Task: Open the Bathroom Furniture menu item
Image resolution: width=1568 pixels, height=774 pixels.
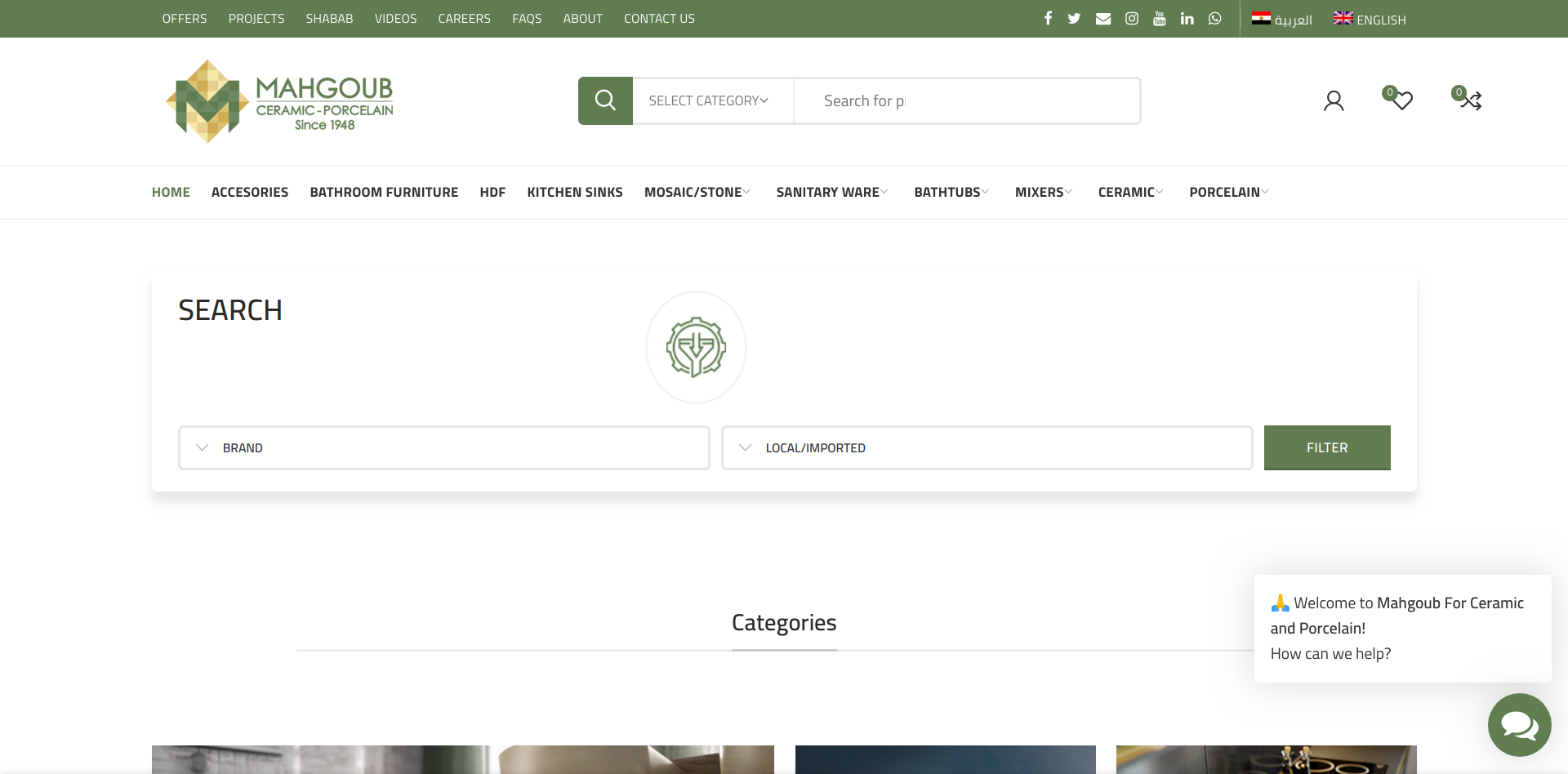Action: tap(384, 192)
